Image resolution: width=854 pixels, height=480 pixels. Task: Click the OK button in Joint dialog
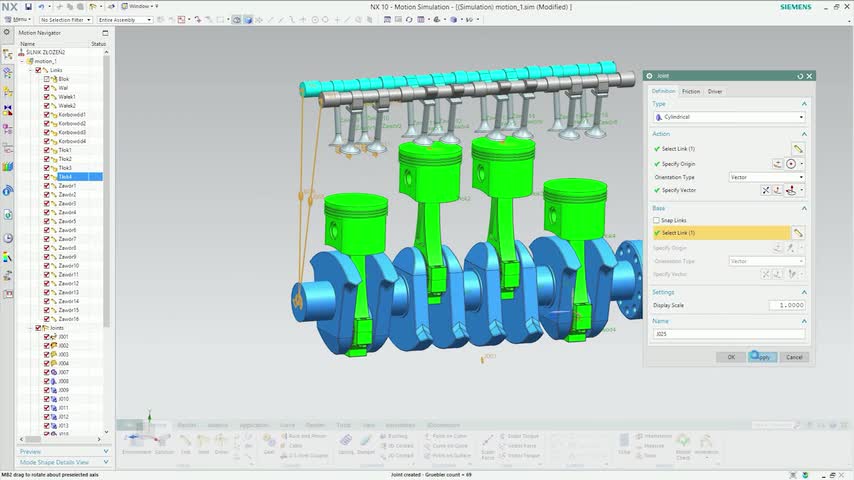pos(731,357)
